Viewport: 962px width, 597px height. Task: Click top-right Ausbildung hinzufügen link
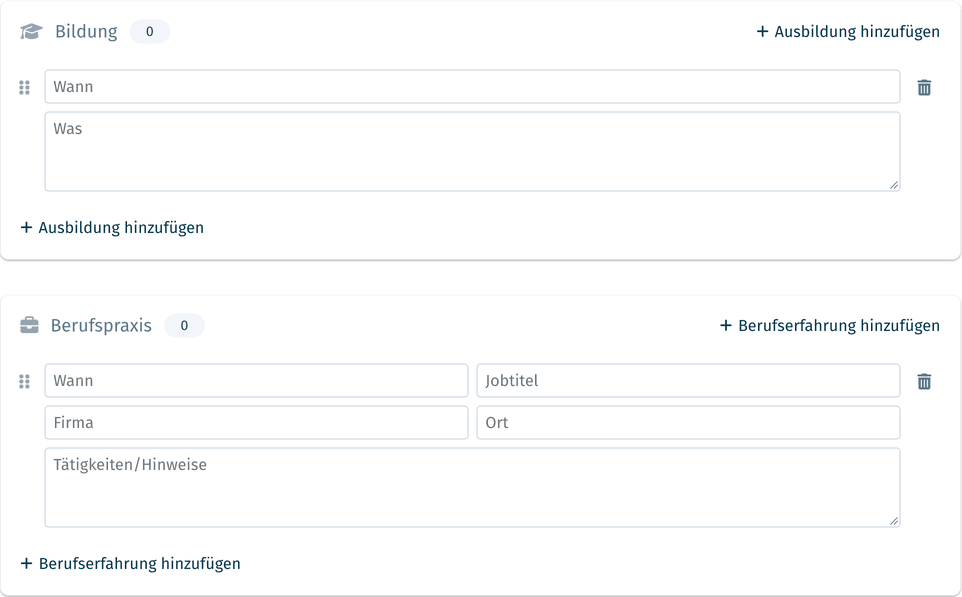pos(848,31)
